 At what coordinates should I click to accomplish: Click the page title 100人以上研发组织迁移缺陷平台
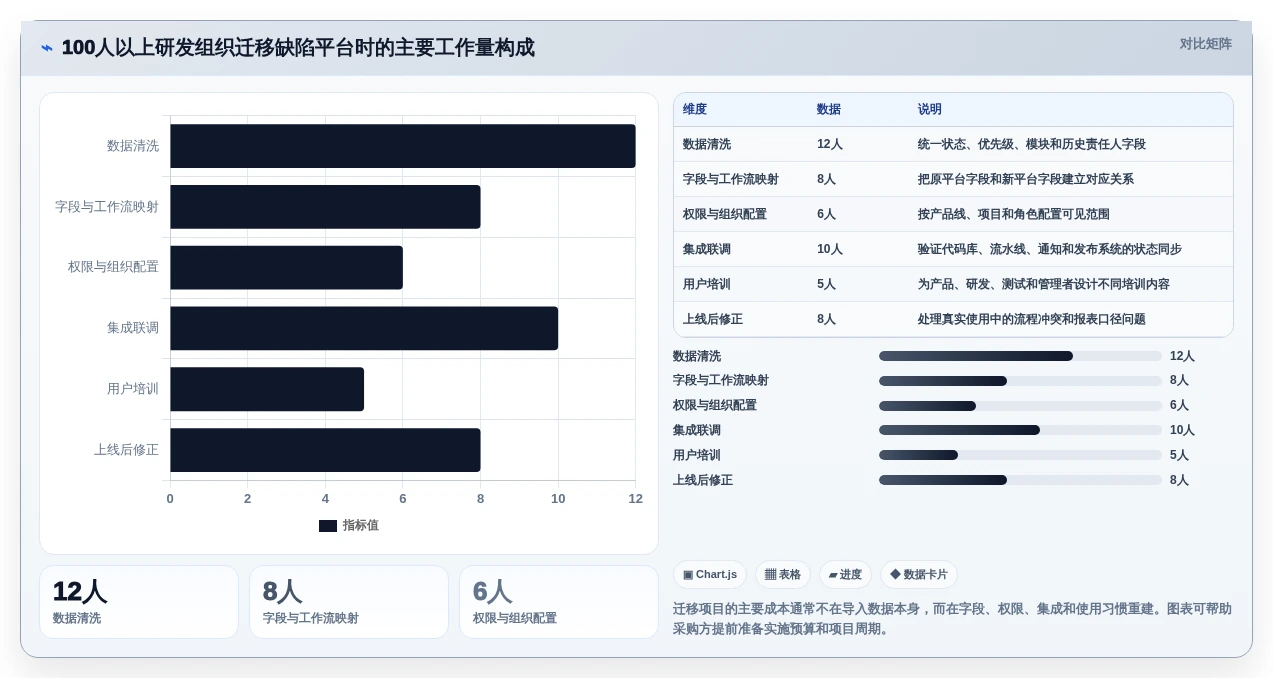298,47
